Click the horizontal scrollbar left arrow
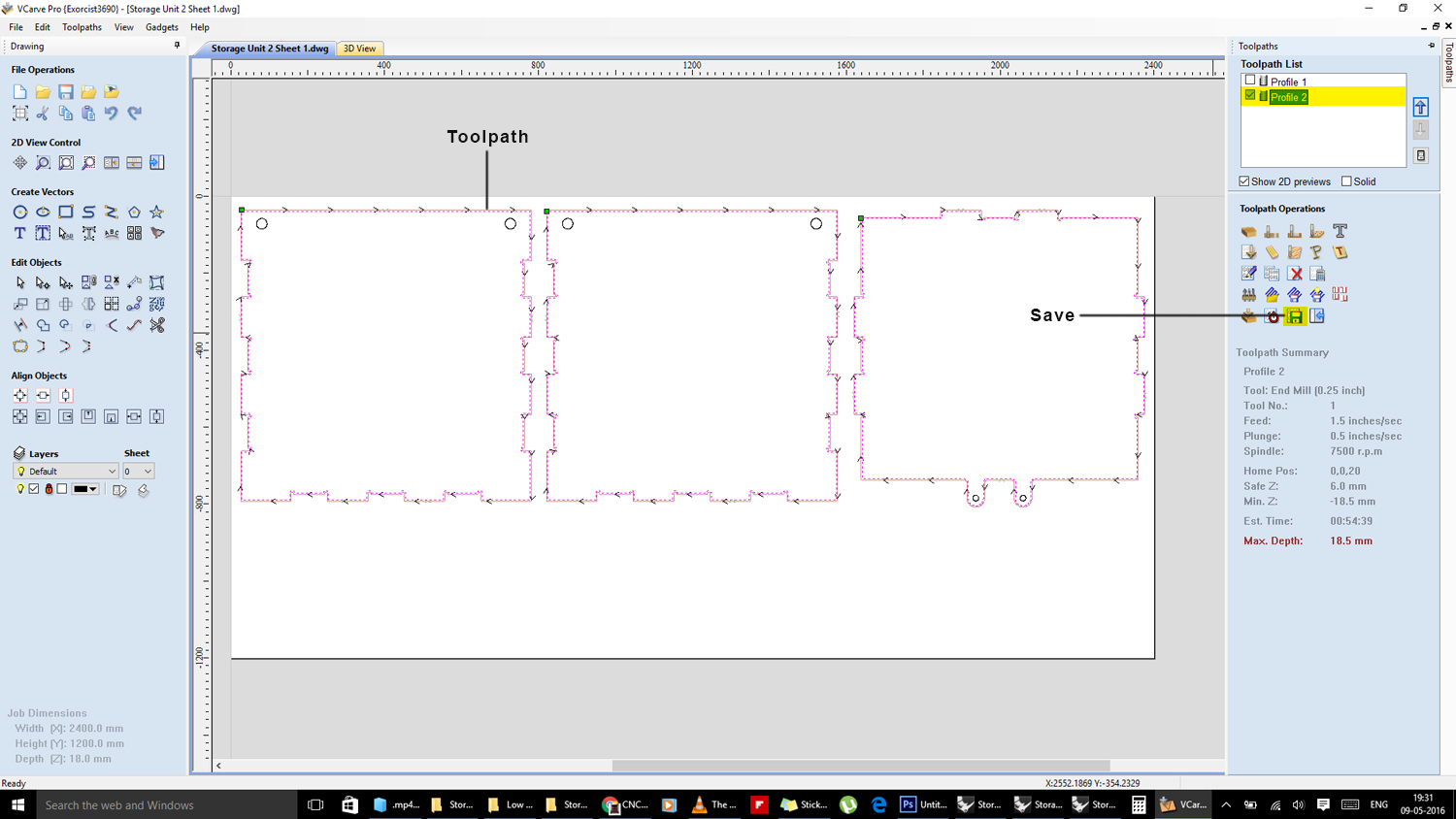 [x=219, y=766]
